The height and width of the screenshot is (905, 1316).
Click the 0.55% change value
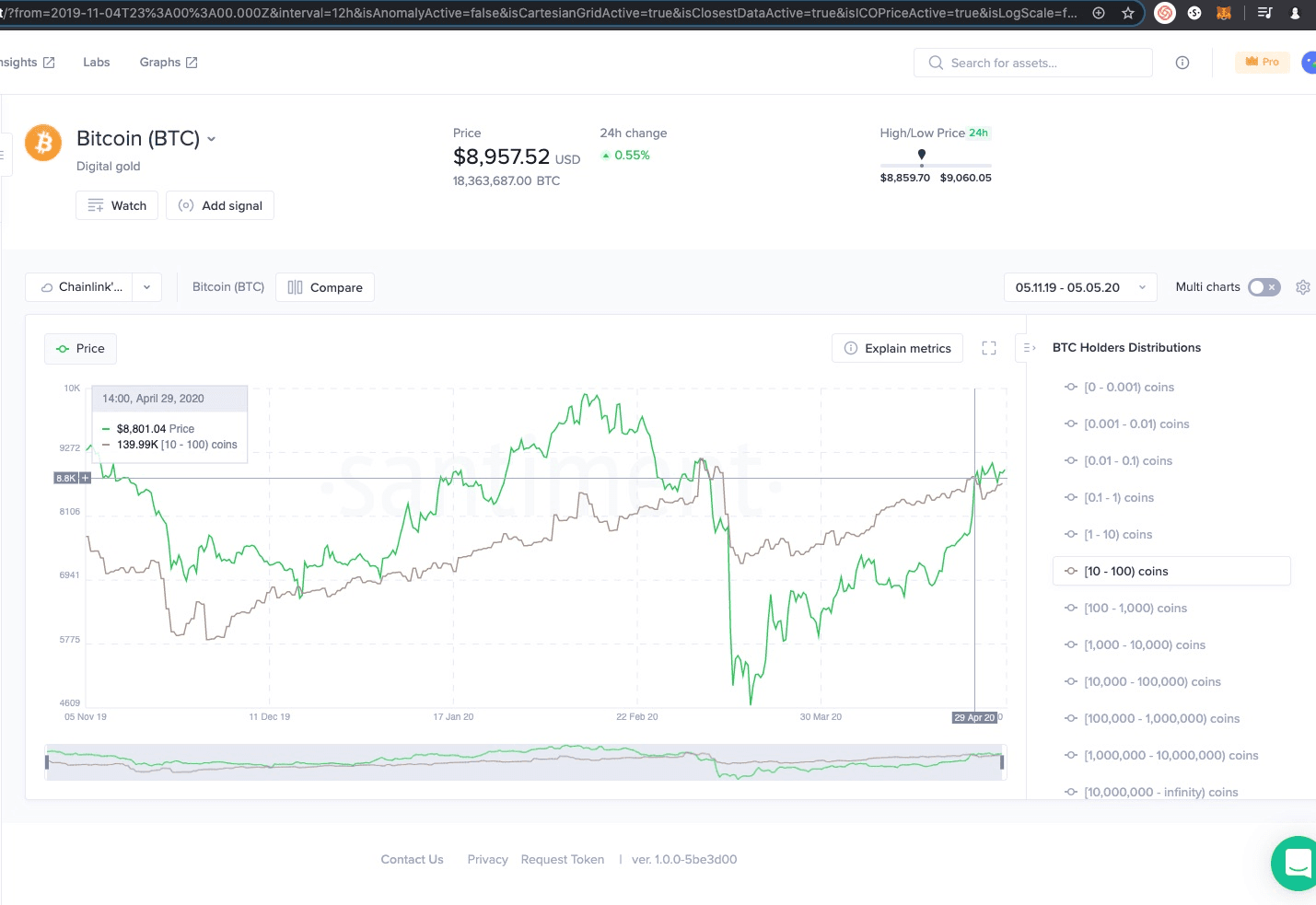pos(632,155)
